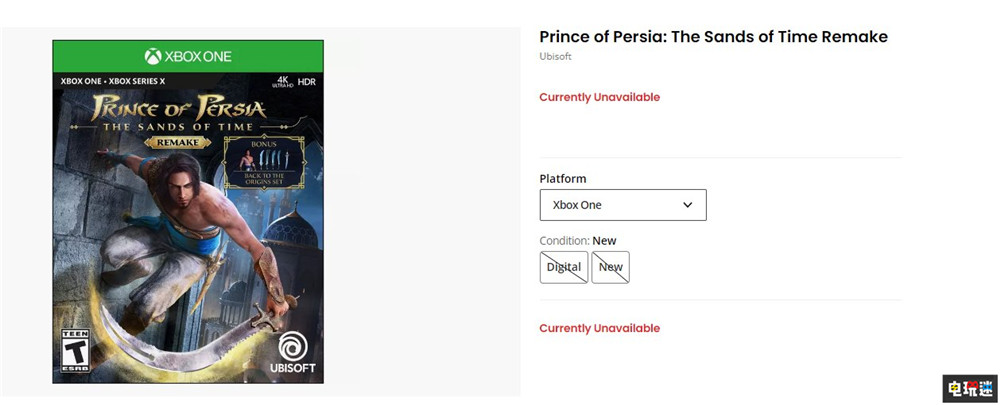Image resolution: width=1000 pixels, height=405 pixels.
Task: Select the New condition option
Action: coord(610,267)
